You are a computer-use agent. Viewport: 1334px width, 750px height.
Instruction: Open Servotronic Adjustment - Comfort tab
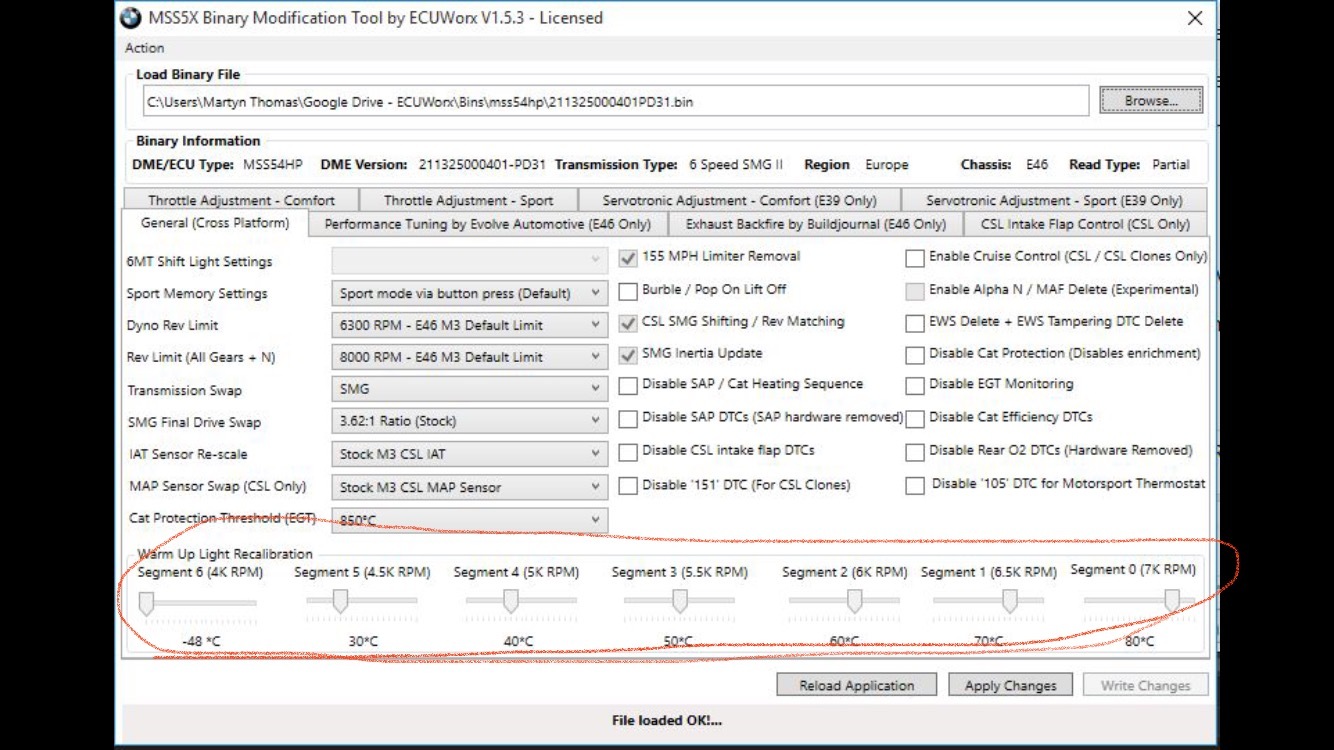[x=739, y=200]
